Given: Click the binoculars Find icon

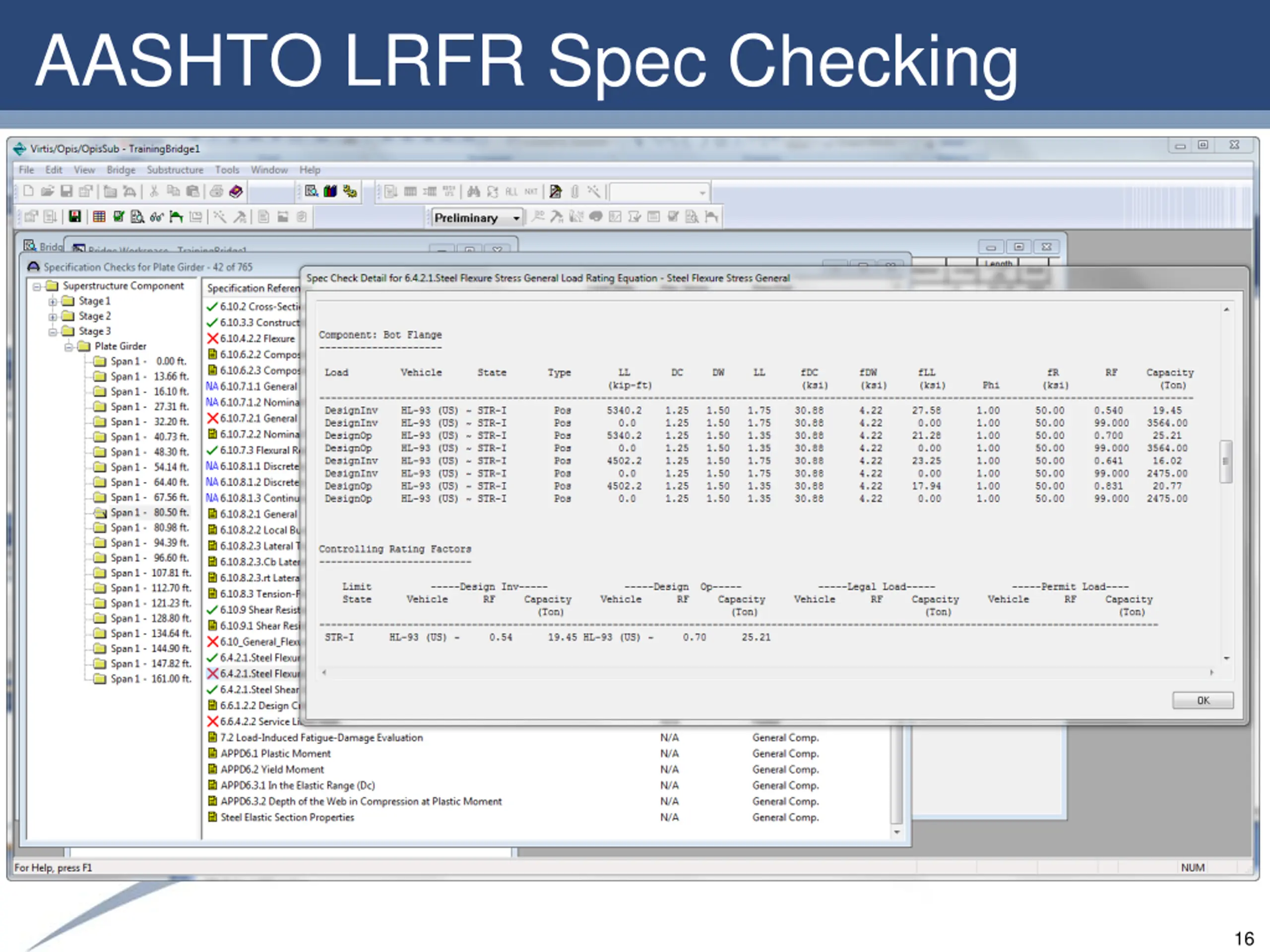Looking at the screenshot, I should (474, 192).
